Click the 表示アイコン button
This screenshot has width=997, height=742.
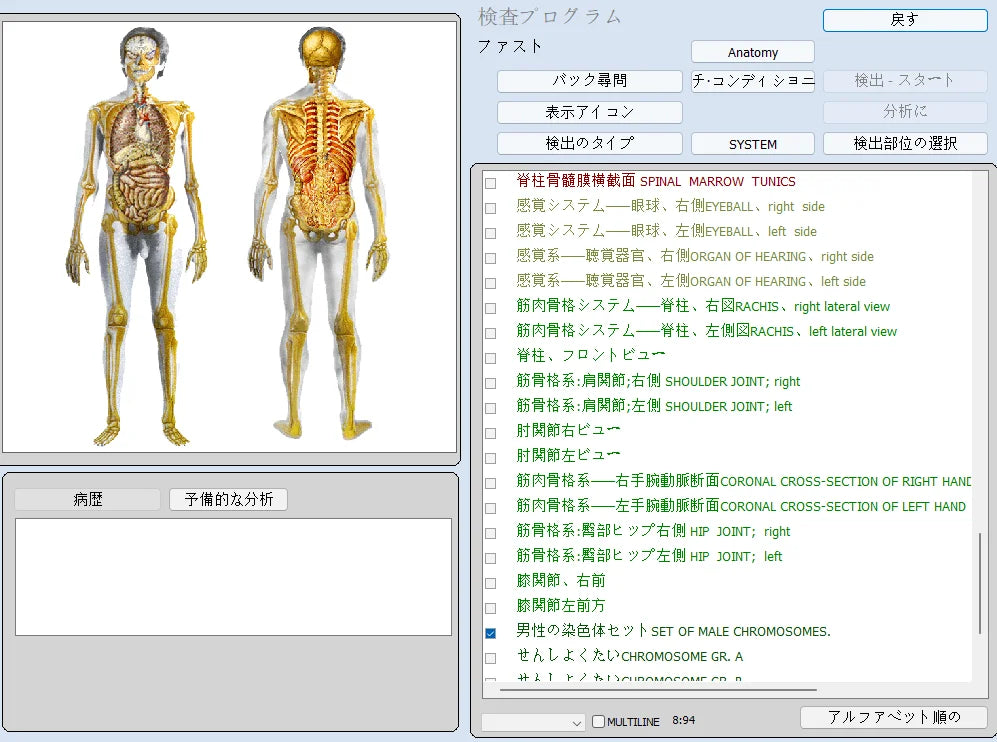589,112
